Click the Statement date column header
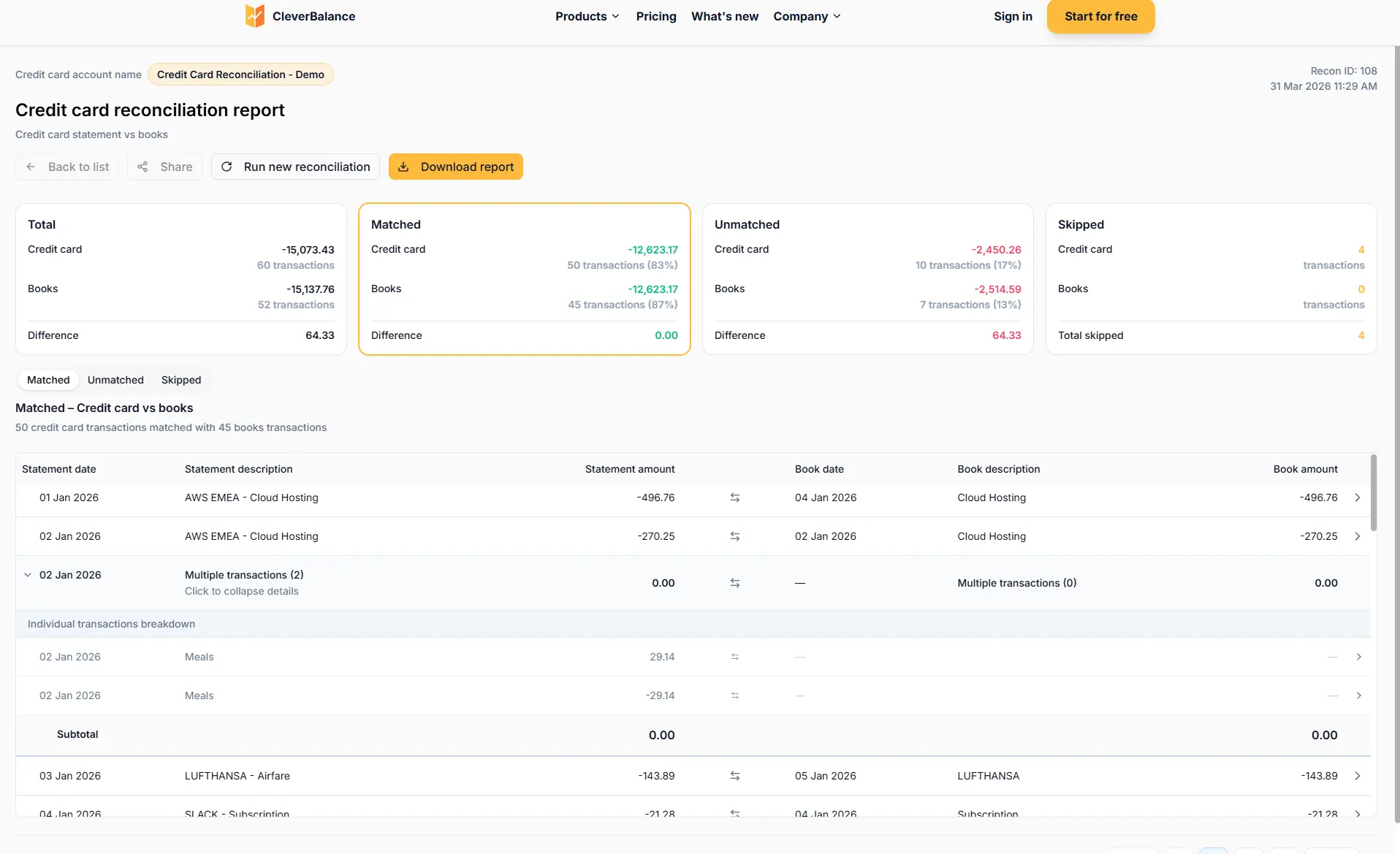 pos(59,469)
